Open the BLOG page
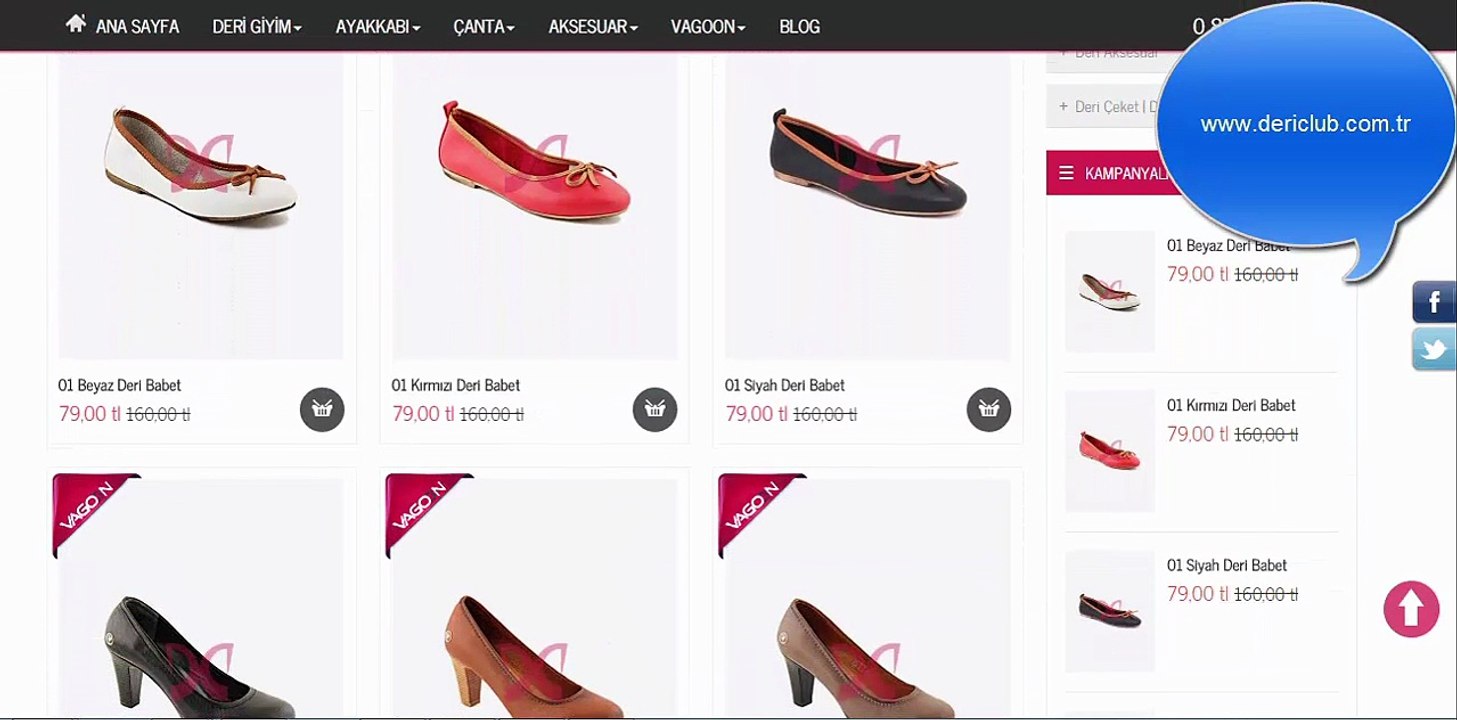 coord(800,27)
